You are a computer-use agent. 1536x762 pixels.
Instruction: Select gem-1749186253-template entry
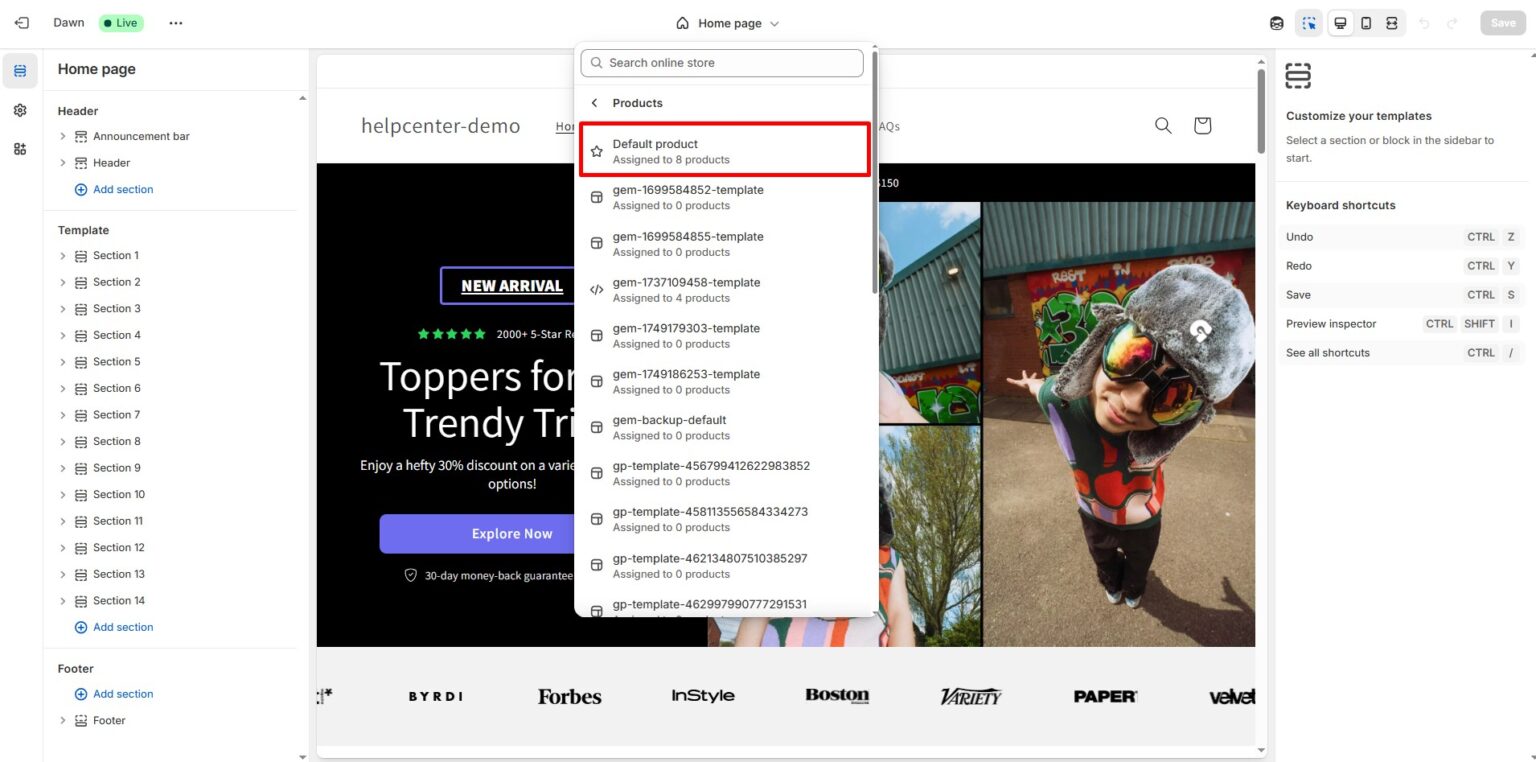[x=725, y=381]
